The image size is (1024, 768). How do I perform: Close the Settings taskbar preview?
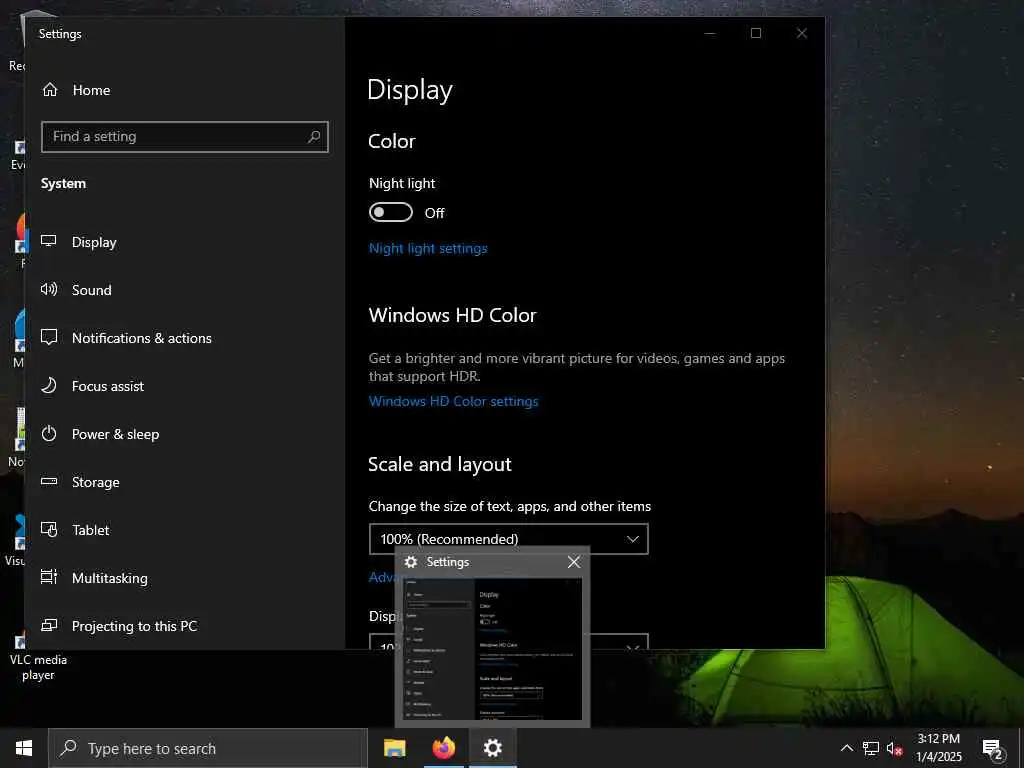click(x=573, y=562)
